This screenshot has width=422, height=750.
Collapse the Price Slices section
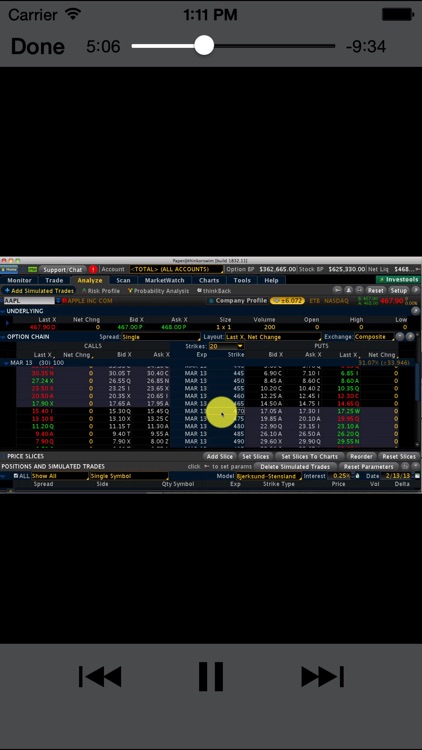(4, 456)
